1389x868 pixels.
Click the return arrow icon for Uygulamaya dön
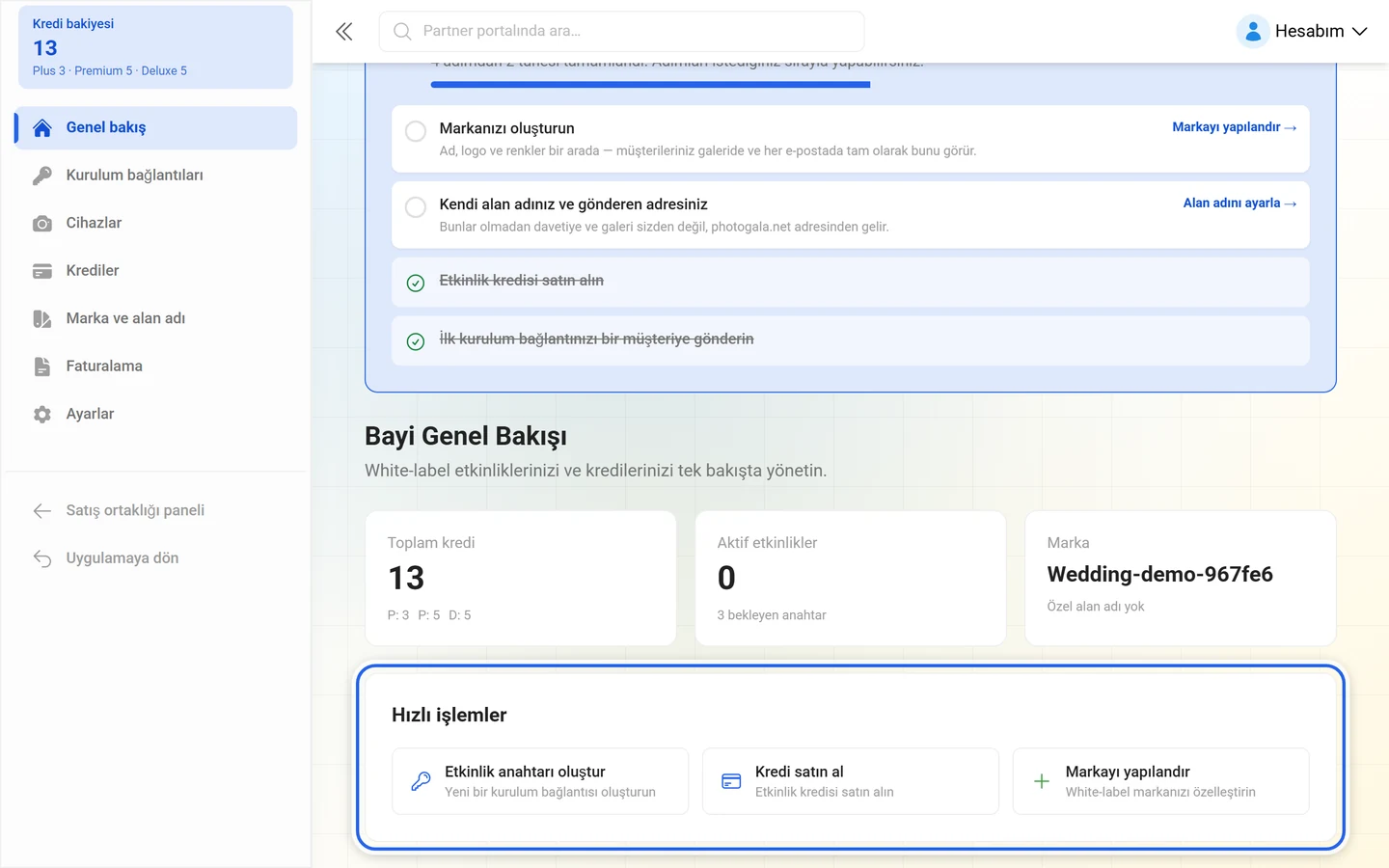pos(42,558)
